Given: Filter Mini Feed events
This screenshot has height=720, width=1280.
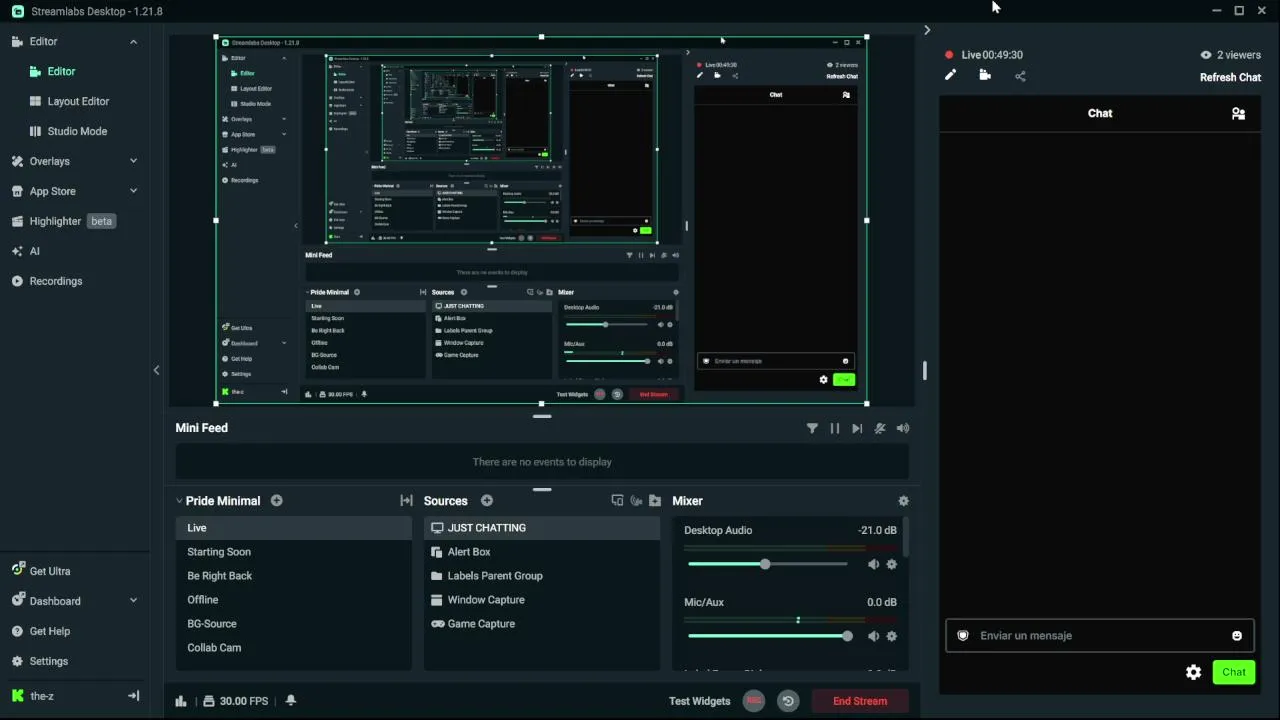Looking at the screenshot, I should point(812,428).
